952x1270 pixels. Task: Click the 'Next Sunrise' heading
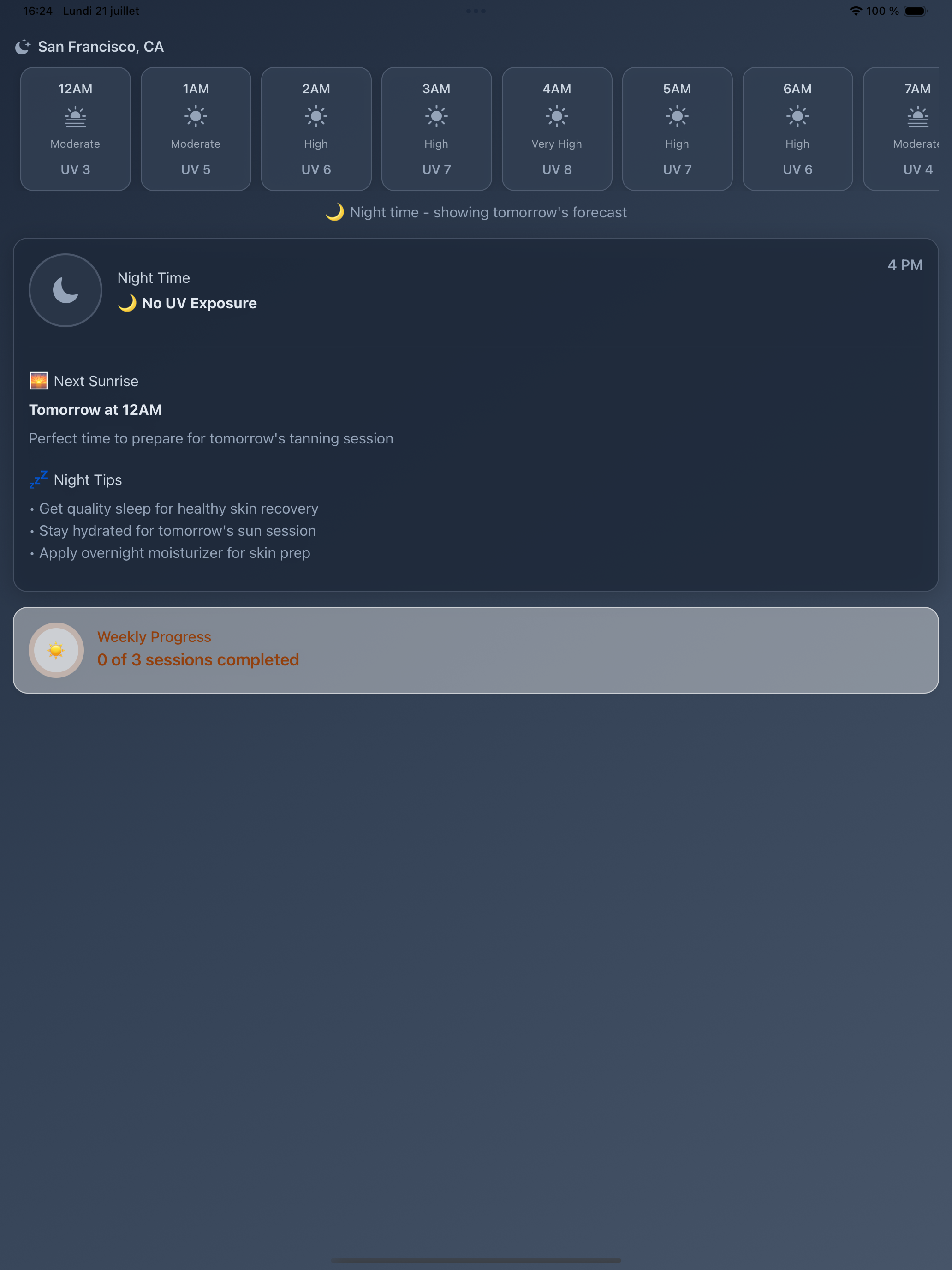[x=96, y=381]
